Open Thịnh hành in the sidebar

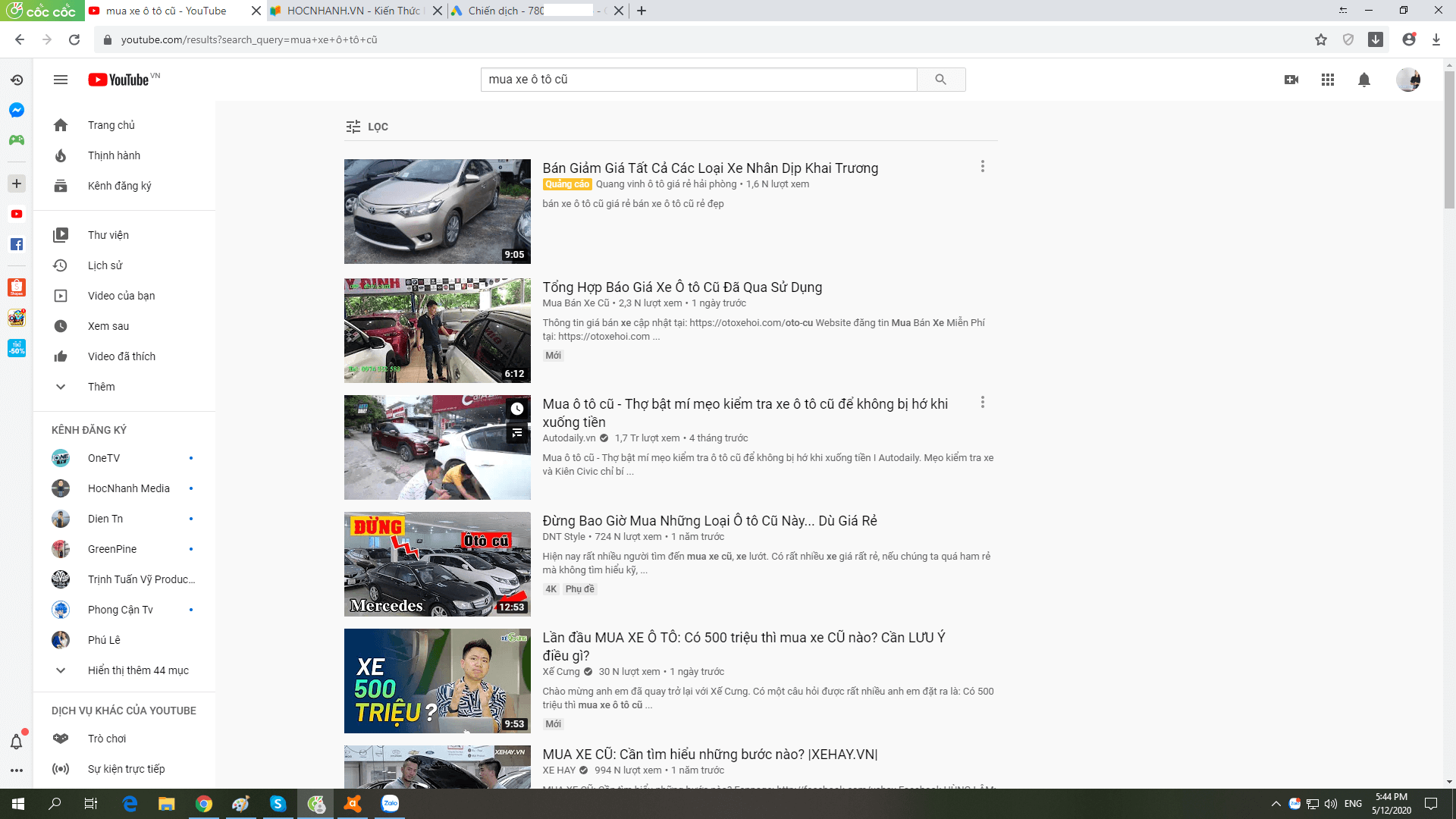coord(114,155)
